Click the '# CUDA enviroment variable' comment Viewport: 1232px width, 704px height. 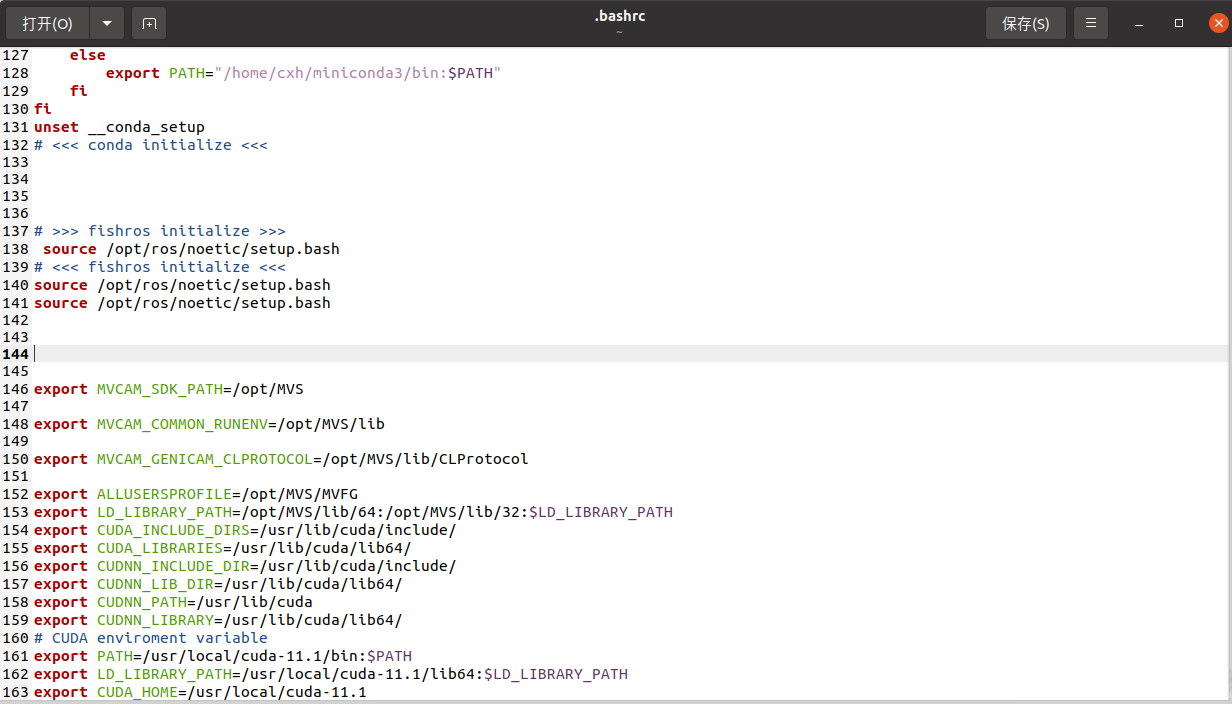tap(150, 638)
